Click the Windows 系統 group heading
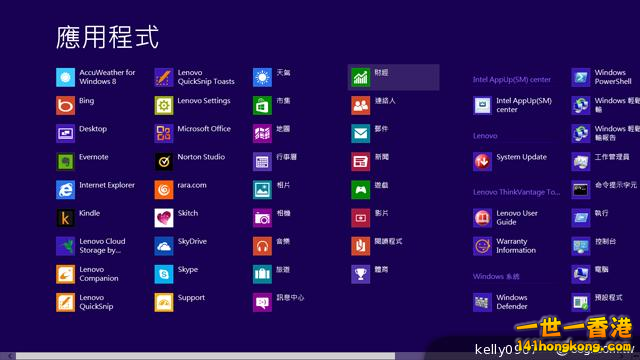Viewport: 640px width, 360px height. (496, 276)
